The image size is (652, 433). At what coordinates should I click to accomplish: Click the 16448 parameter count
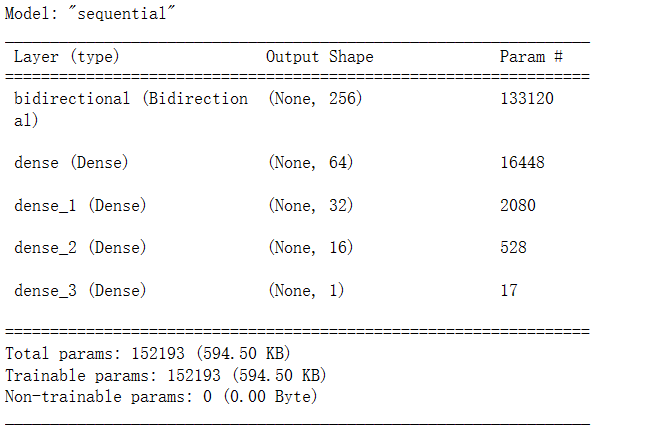(522, 162)
